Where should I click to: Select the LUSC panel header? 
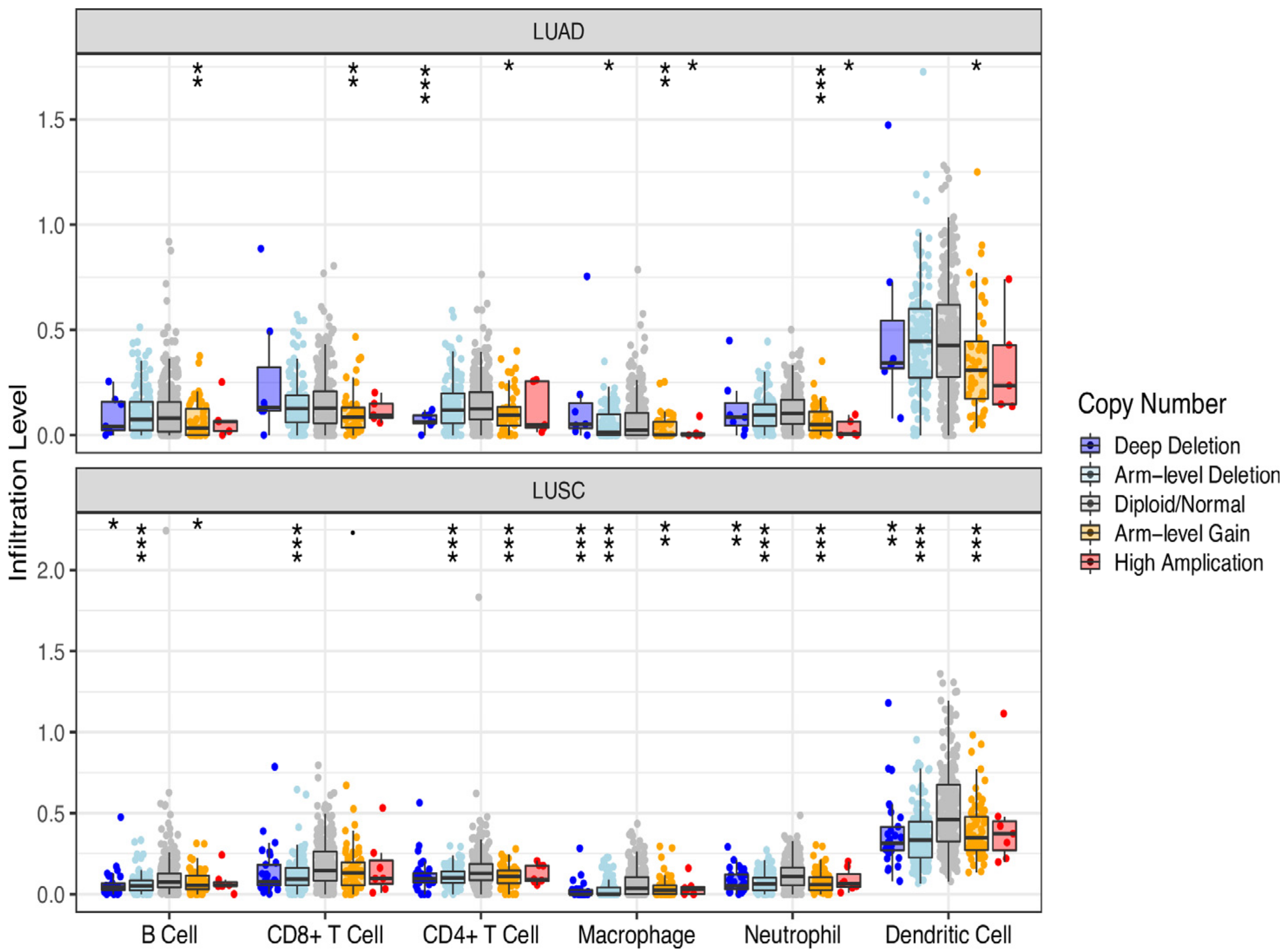coord(558,491)
